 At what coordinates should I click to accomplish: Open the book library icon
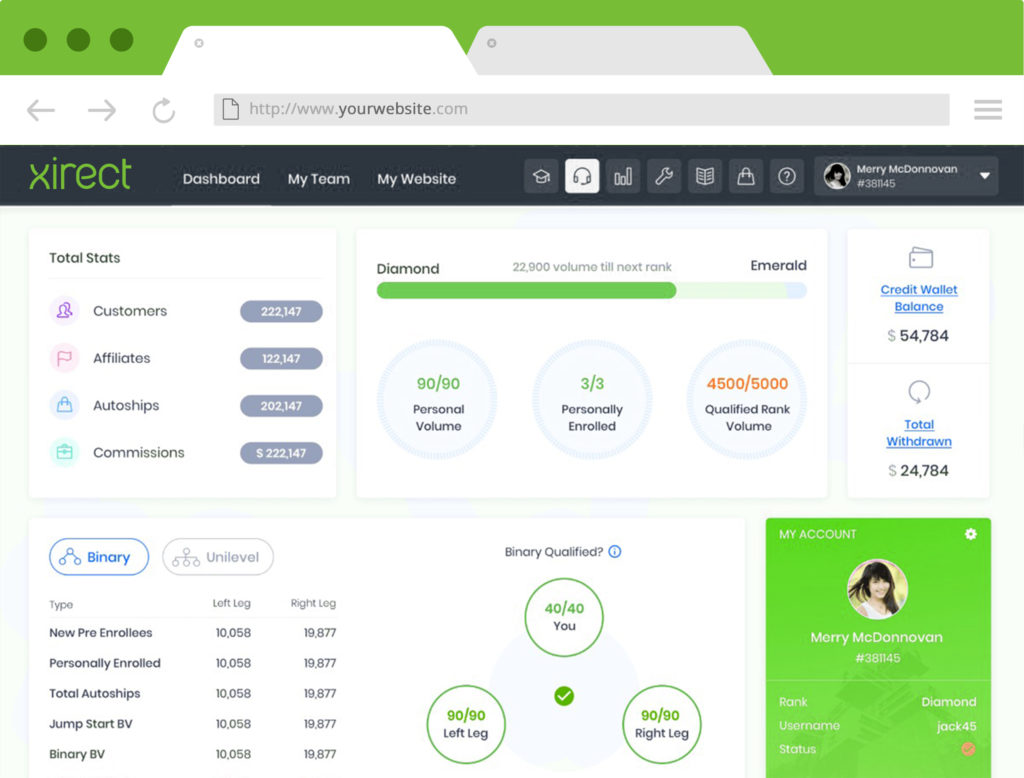point(705,176)
